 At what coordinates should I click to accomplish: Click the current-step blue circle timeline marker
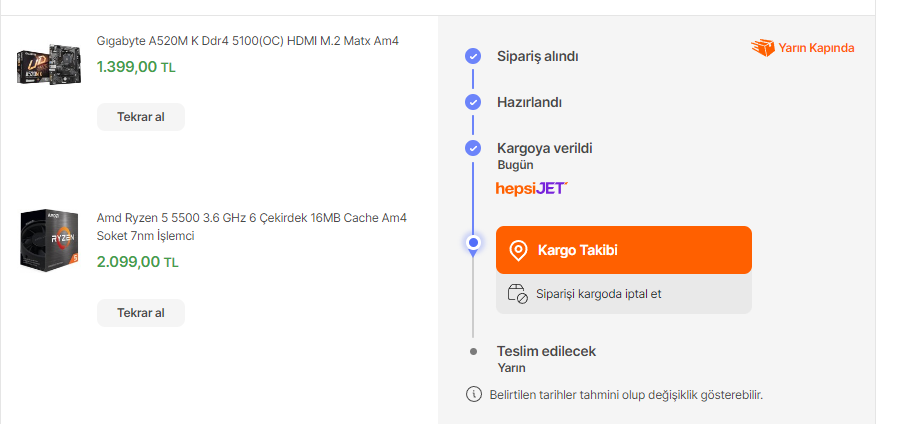pos(473,242)
